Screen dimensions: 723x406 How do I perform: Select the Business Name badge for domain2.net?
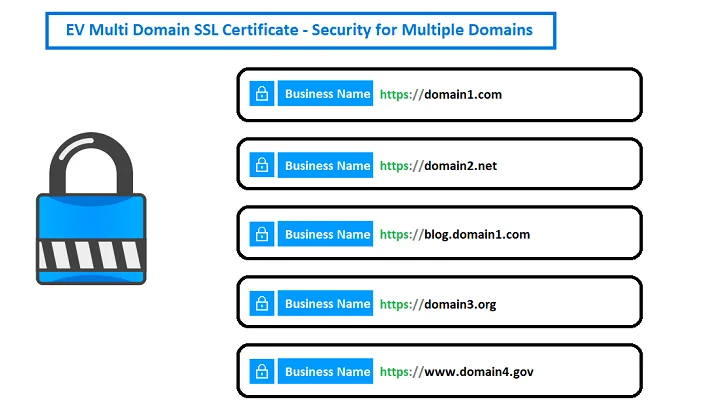(326, 166)
